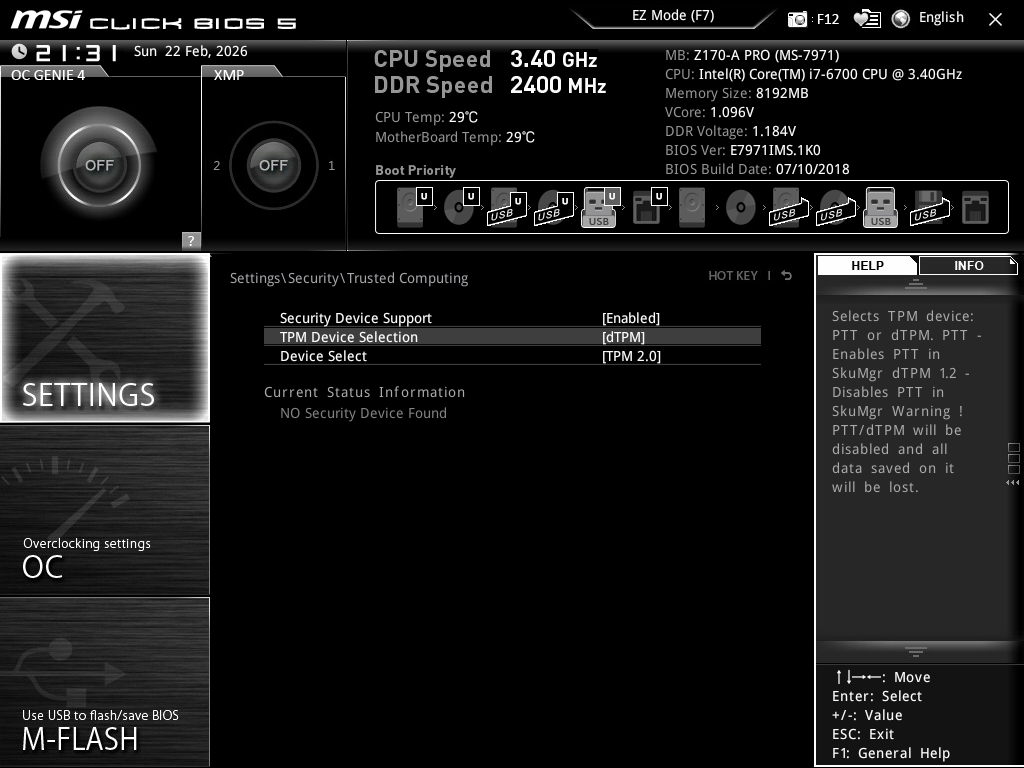Image resolution: width=1024 pixels, height=768 pixels.
Task: Toggle the XMP OFF button
Action: (273, 165)
